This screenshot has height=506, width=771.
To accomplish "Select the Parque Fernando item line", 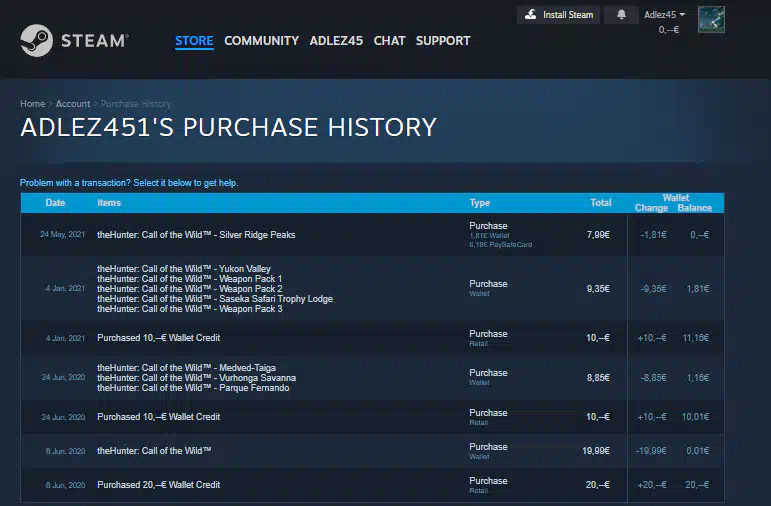I will [193, 388].
